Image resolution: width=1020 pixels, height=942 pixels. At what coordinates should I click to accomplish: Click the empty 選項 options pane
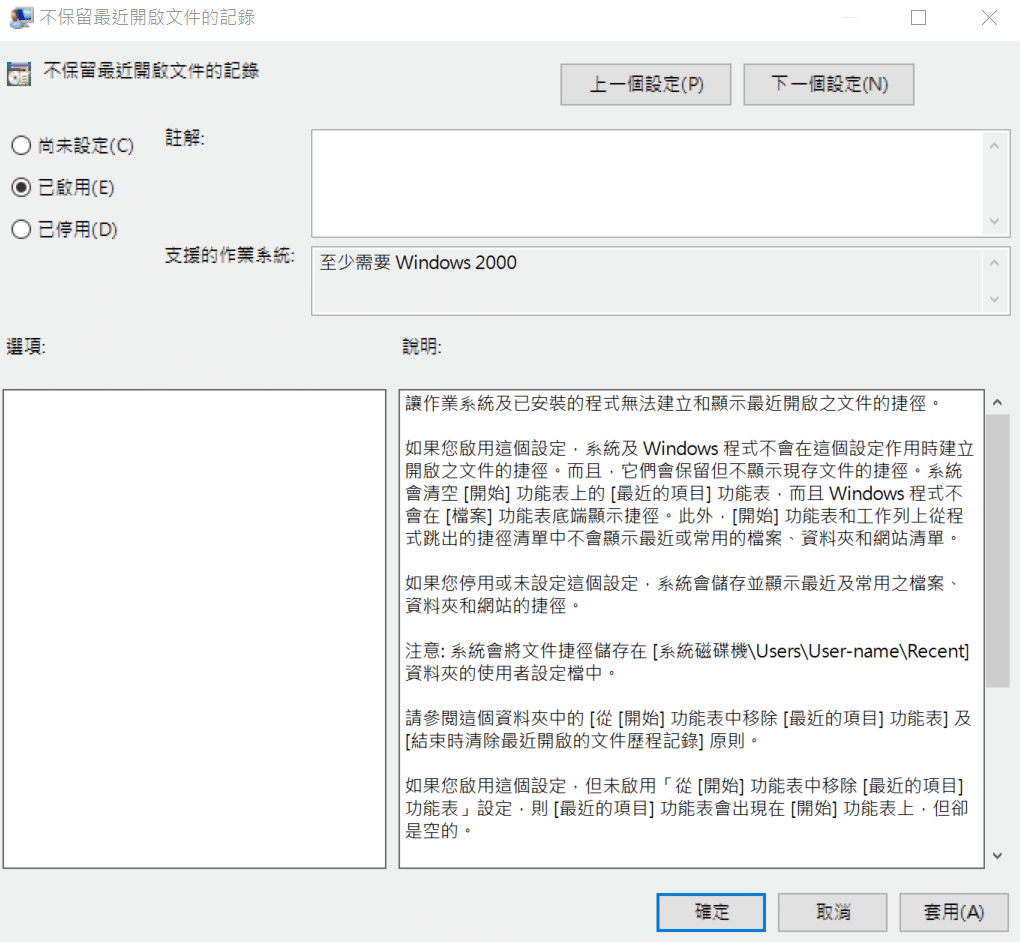click(x=195, y=628)
